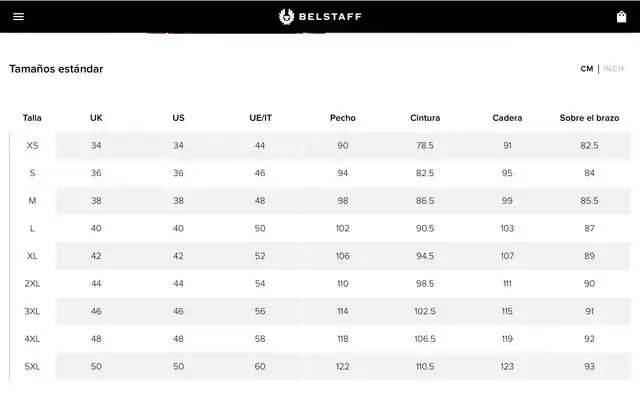Open the shopping bag
This screenshot has height=399, width=640.
click(x=621, y=17)
